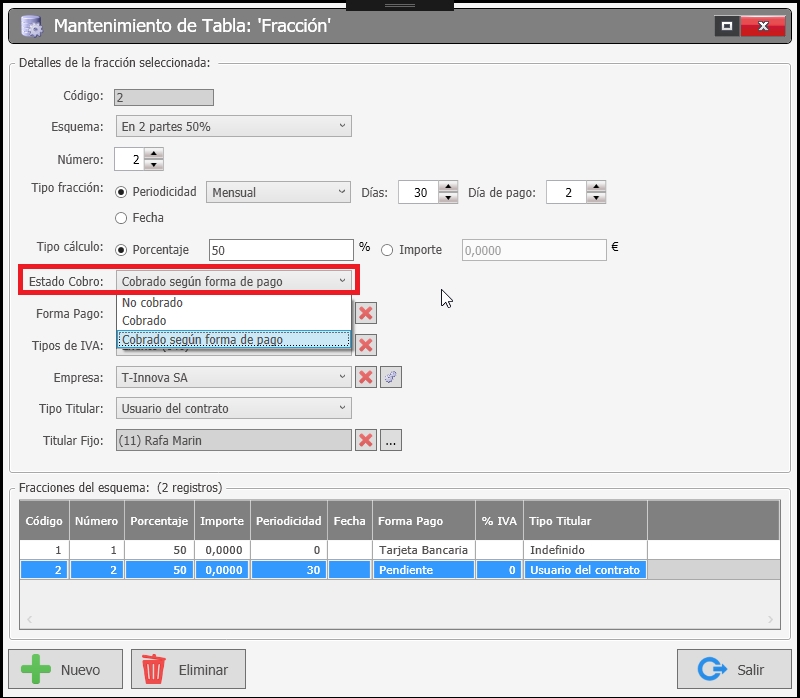Sort by % IVA column header
The image size is (800, 698).
pyautogui.click(x=499, y=520)
